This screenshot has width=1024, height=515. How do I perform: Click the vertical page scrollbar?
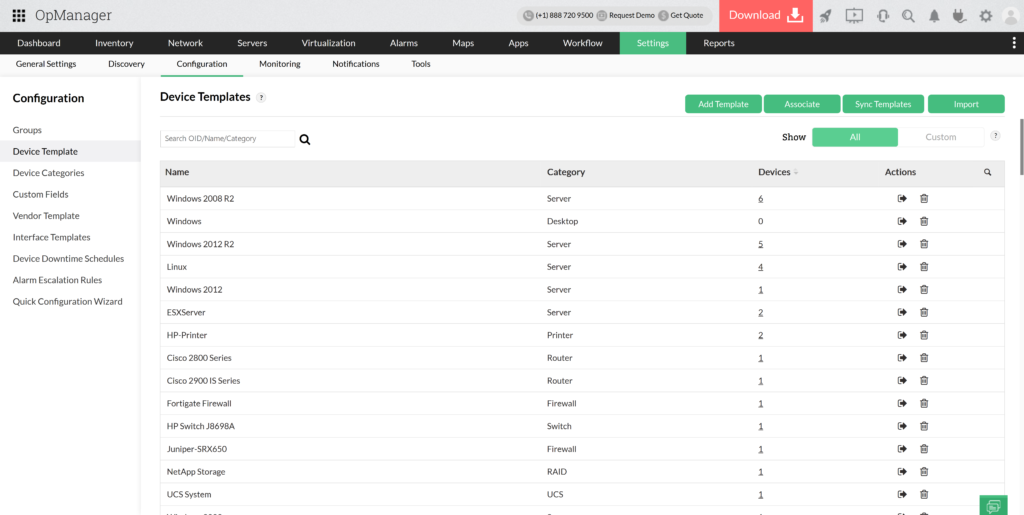tap(1019, 140)
